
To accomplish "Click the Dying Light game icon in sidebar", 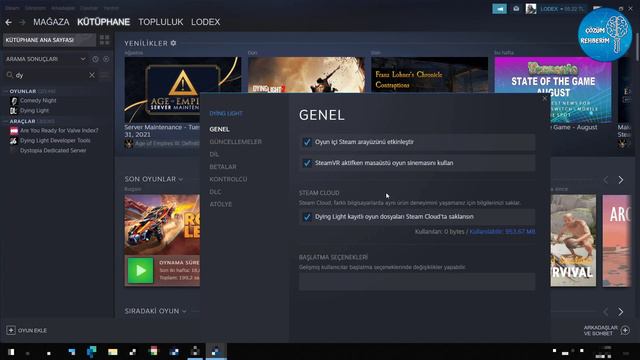I will (14, 111).
